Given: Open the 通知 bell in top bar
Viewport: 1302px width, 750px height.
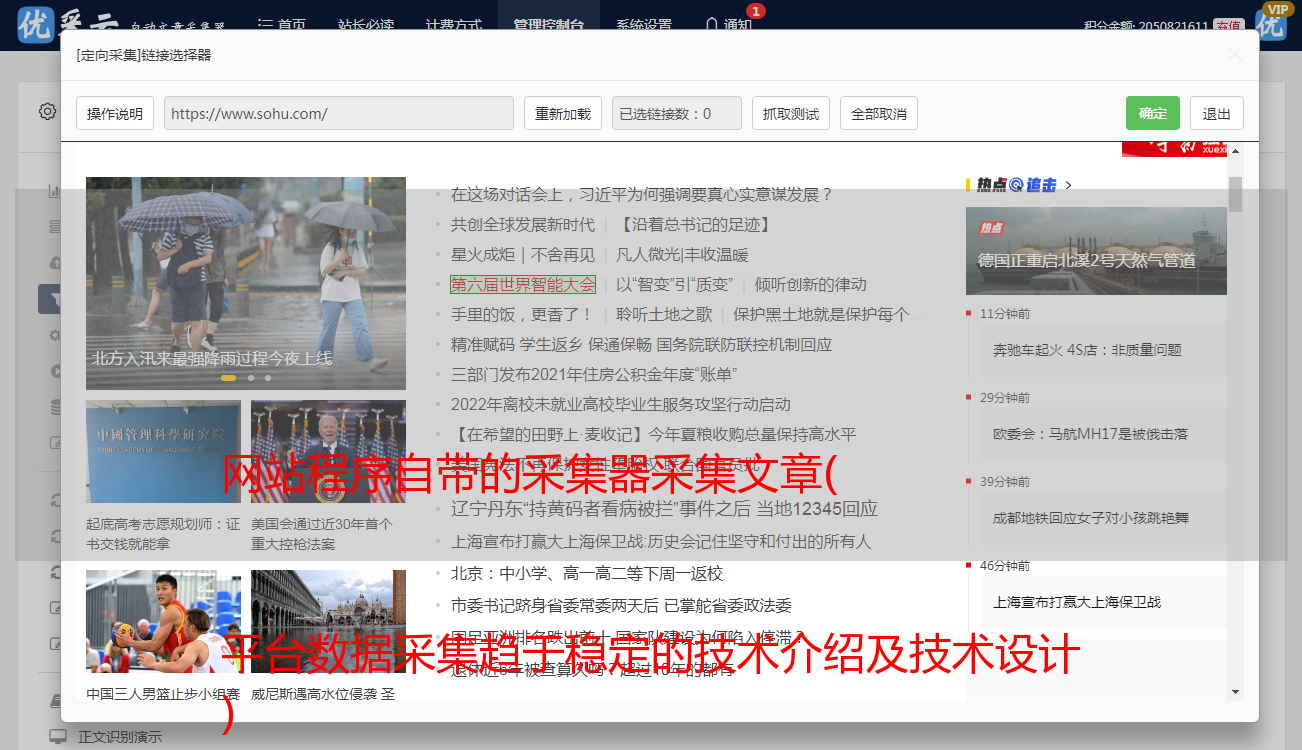Looking at the screenshot, I should (x=728, y=24).
